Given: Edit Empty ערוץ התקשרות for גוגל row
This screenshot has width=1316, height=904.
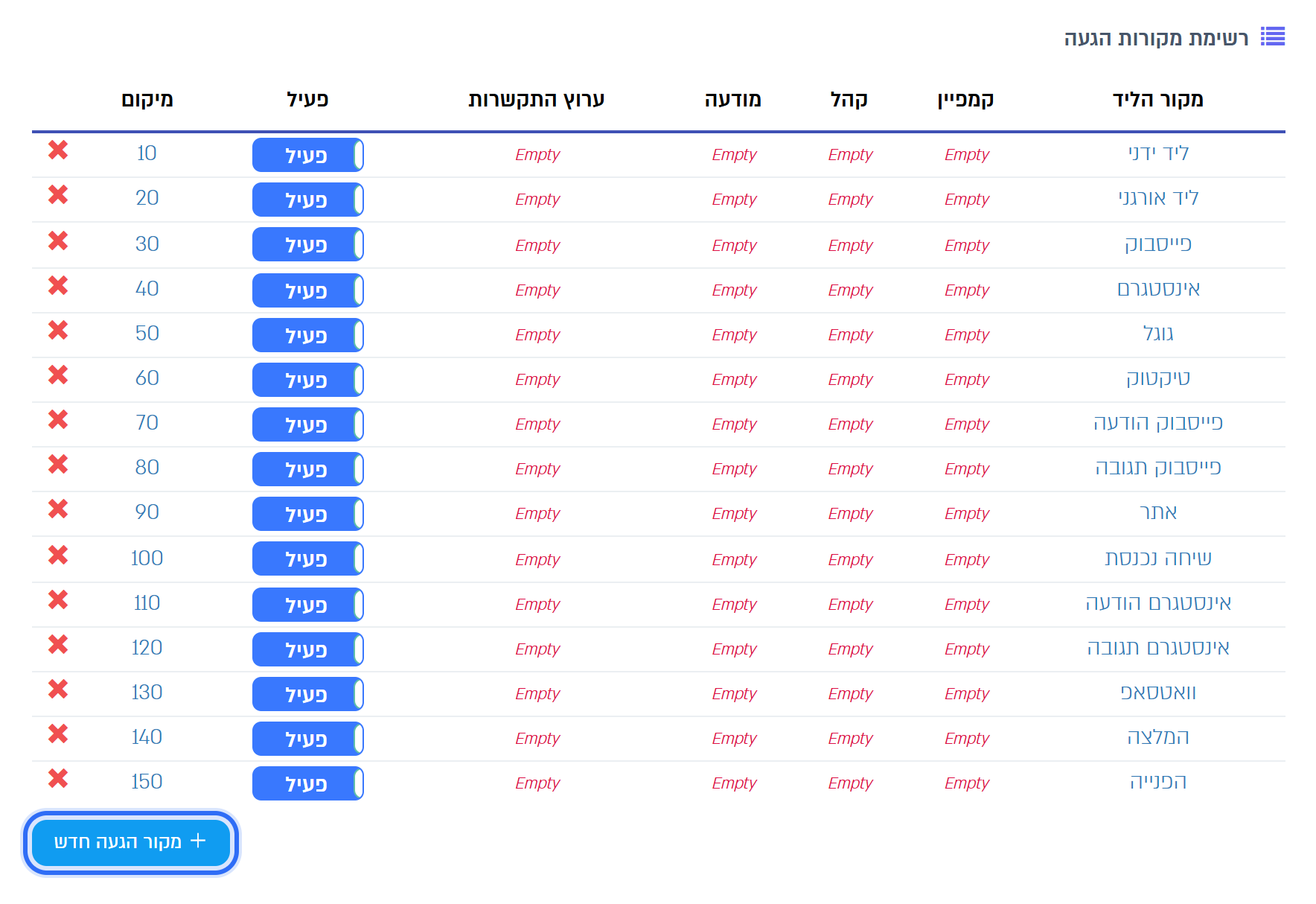Looking at the screenshot, I should pos(537,334).
